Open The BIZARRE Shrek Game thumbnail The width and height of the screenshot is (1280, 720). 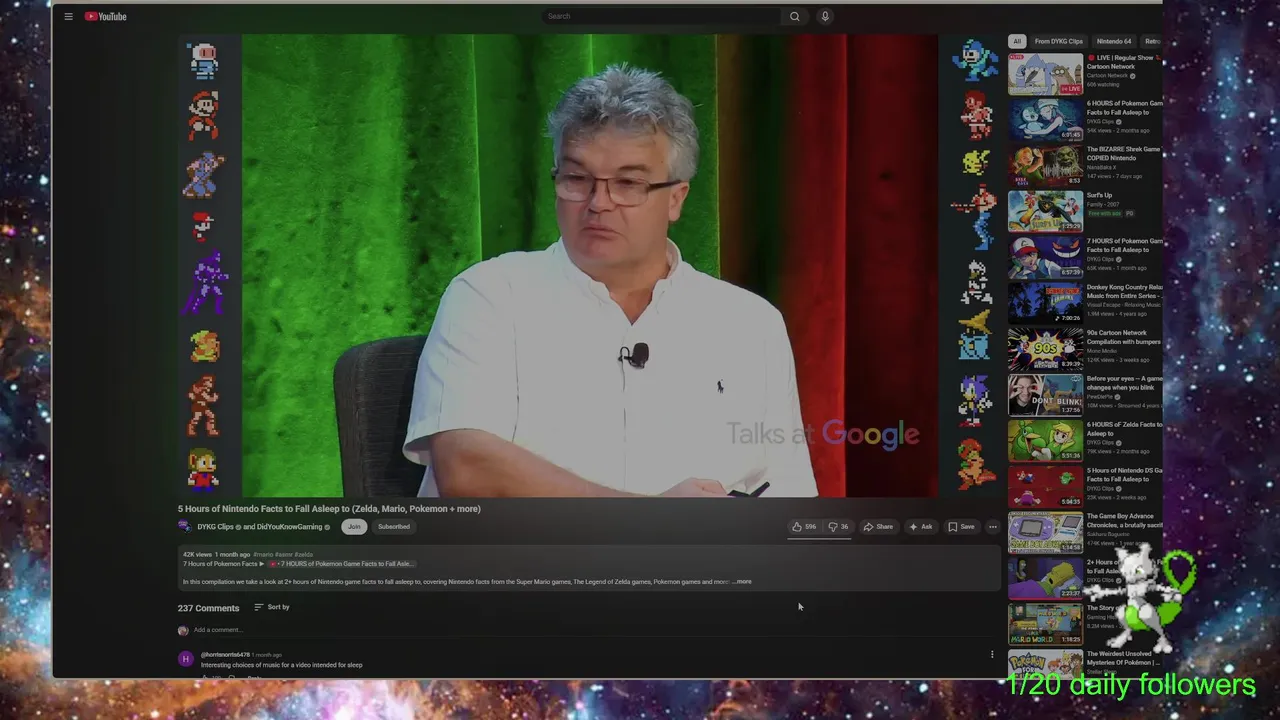click(1045, 167)
